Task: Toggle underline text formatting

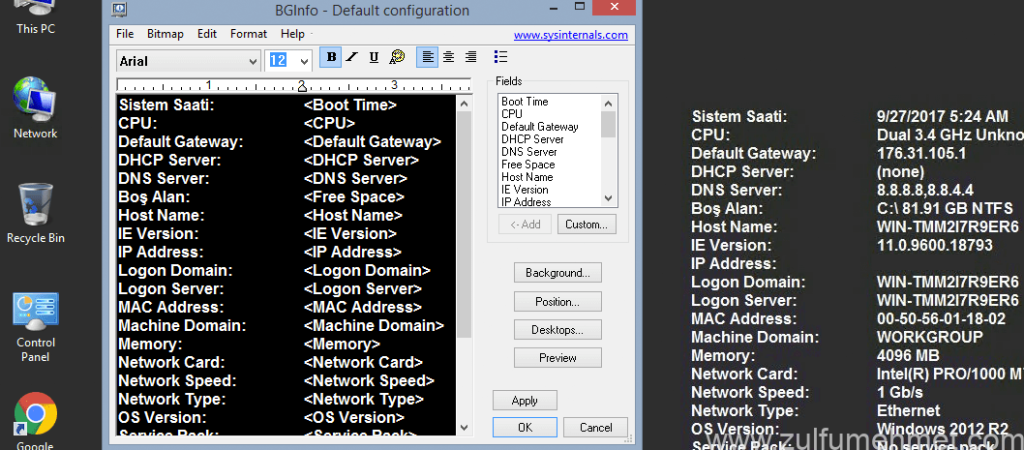Action: point(374,58)
